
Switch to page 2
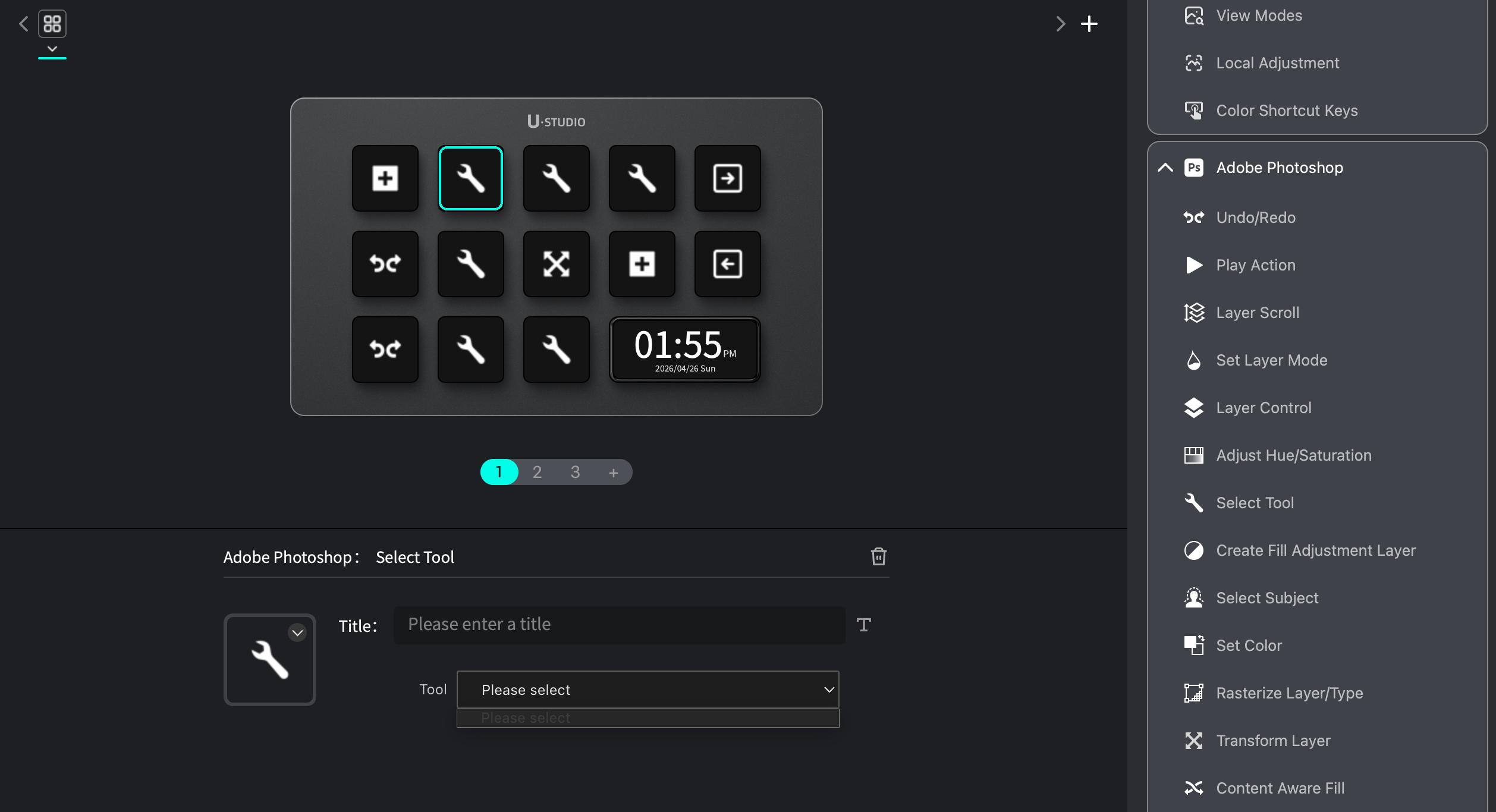coord(537,471)
